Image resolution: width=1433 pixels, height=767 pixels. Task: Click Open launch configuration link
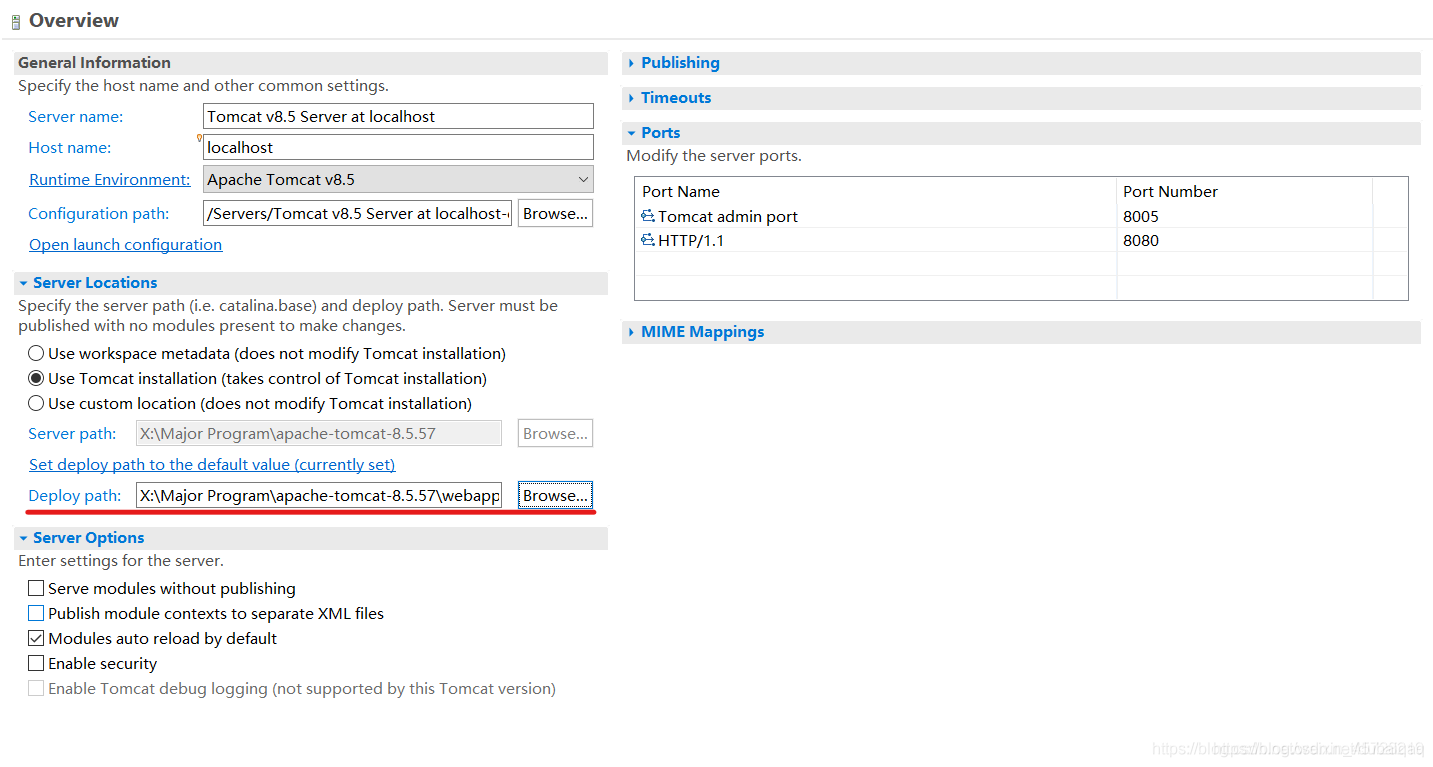pyautogui.click(x=126, y=245)
